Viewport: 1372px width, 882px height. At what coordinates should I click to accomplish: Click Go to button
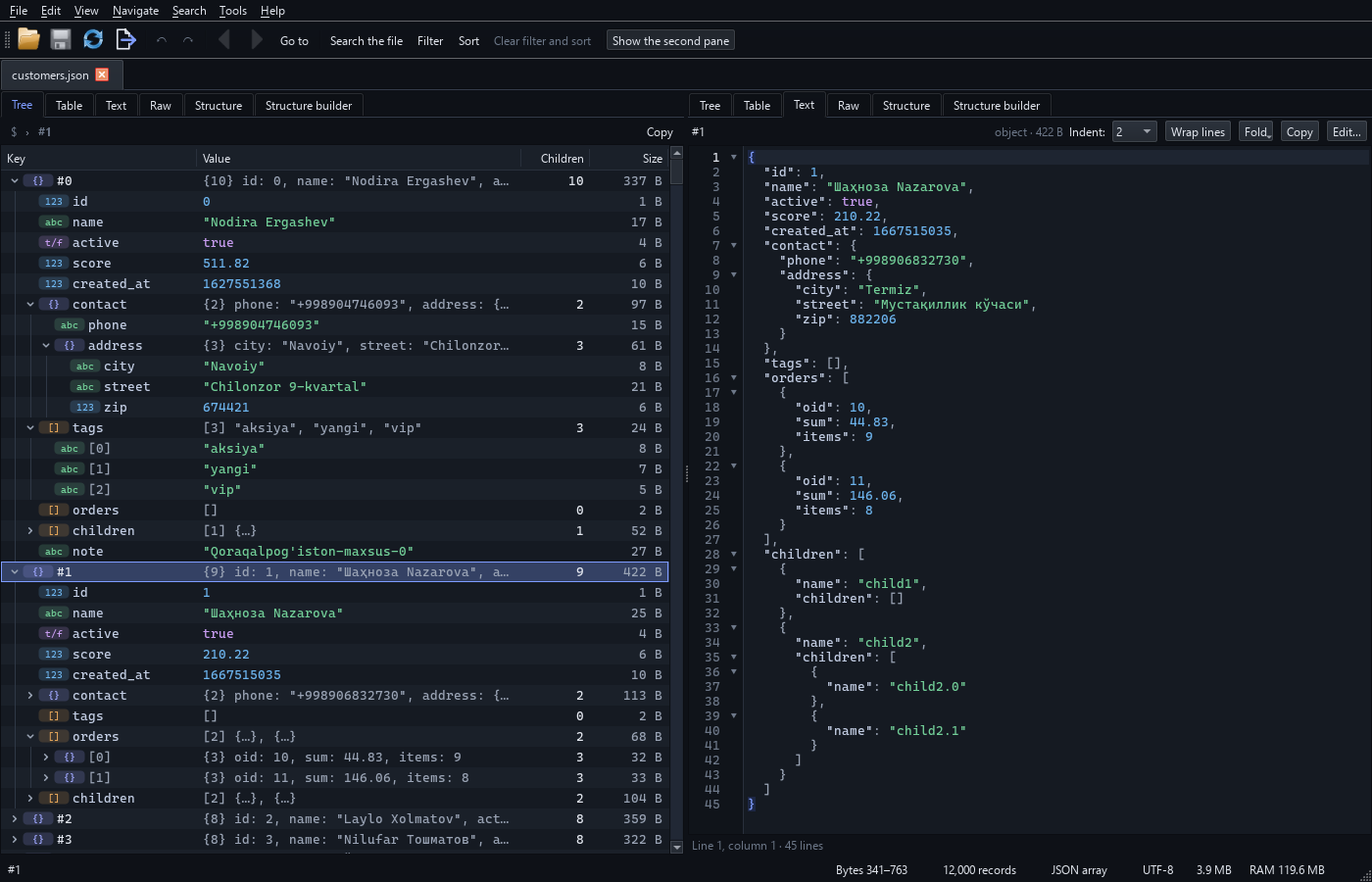[x=294, y=40]
